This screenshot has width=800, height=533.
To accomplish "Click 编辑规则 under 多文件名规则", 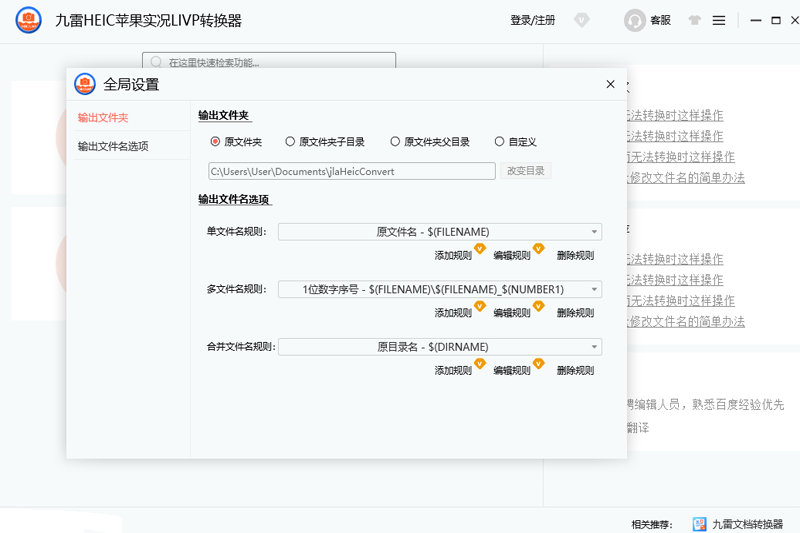I will tap(512, 313).
